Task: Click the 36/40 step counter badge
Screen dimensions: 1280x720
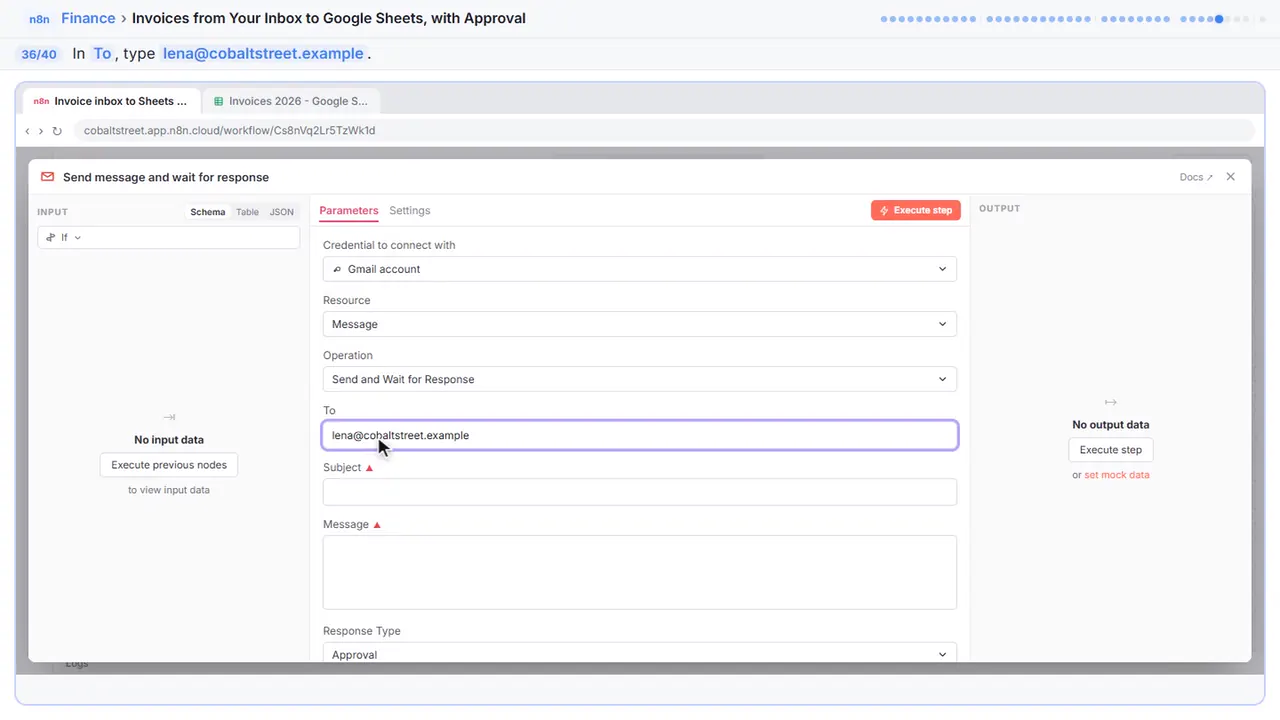Action: (x=39, y=54)
